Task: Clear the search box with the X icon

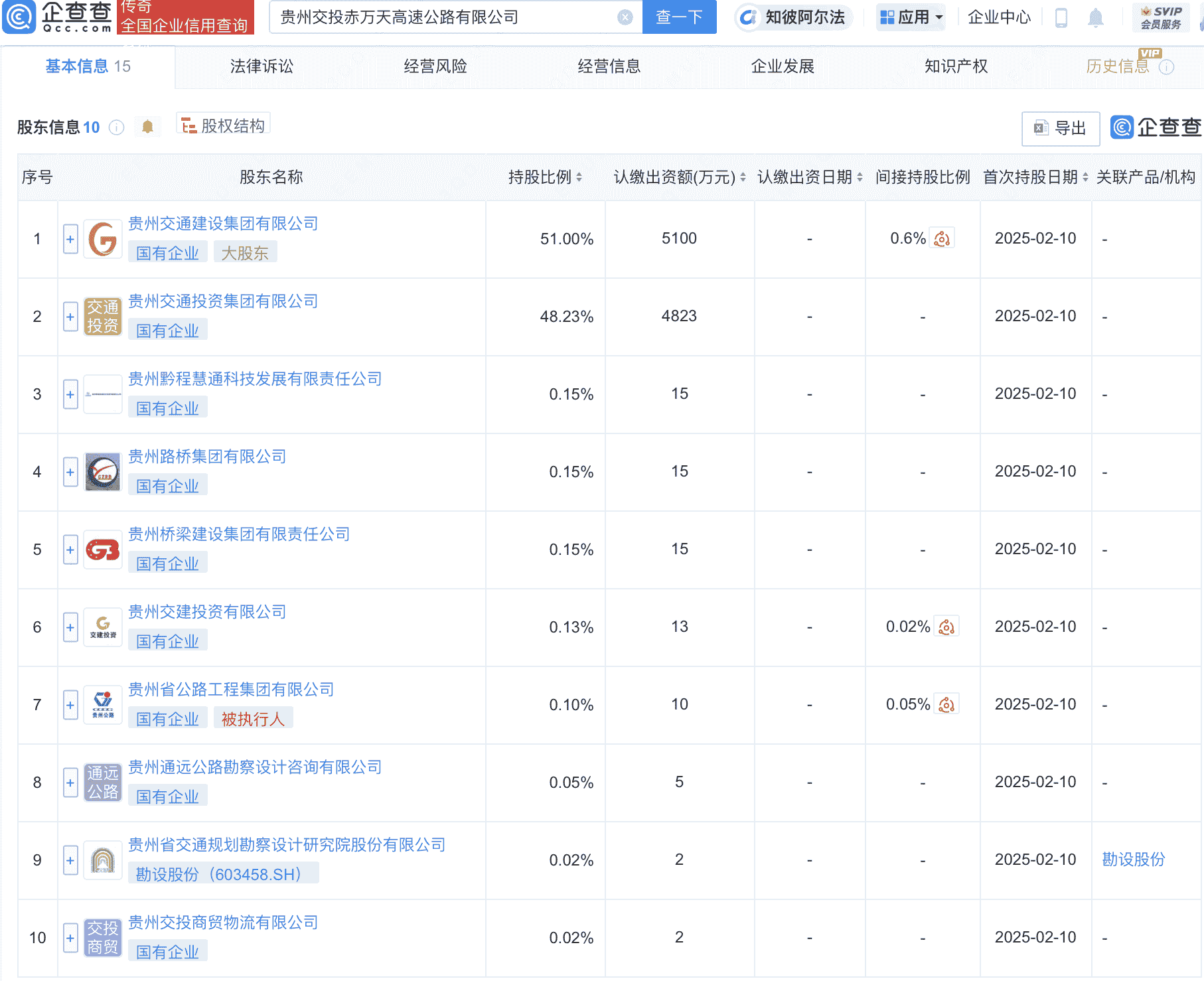Action: point(624,18)
